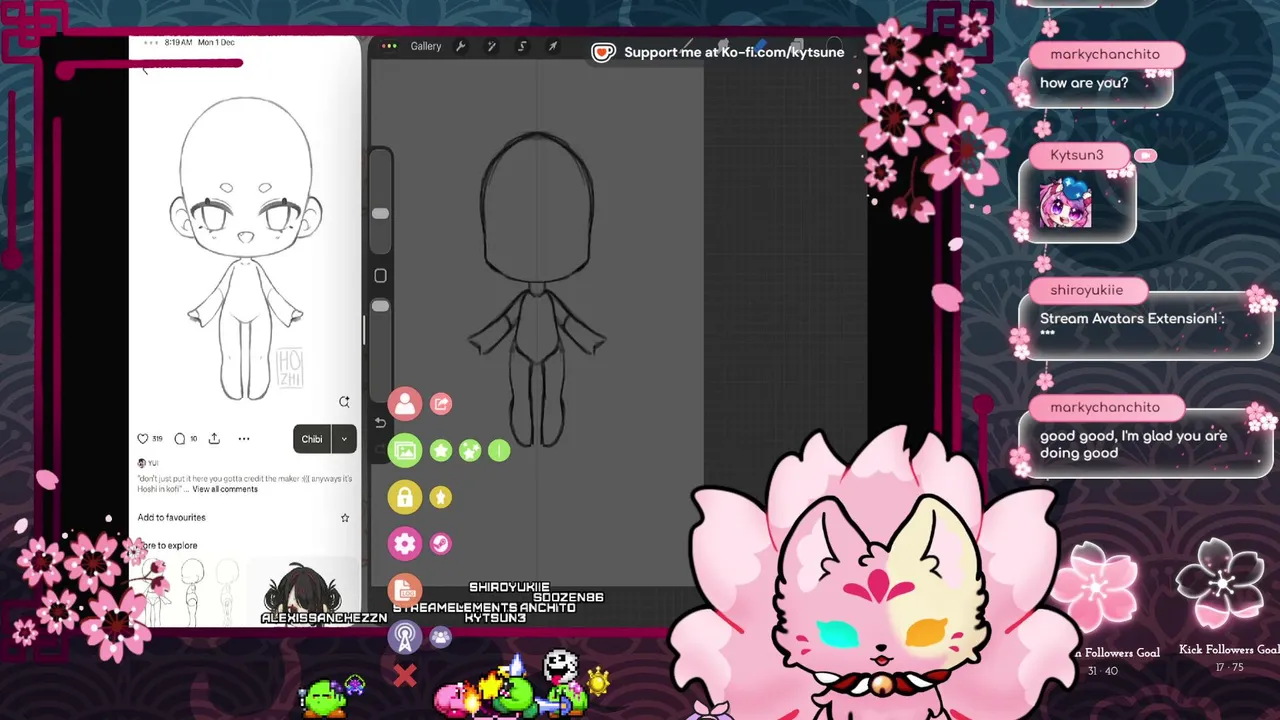Expand the dropdown arrow beside Chibi

coord(344,439)
